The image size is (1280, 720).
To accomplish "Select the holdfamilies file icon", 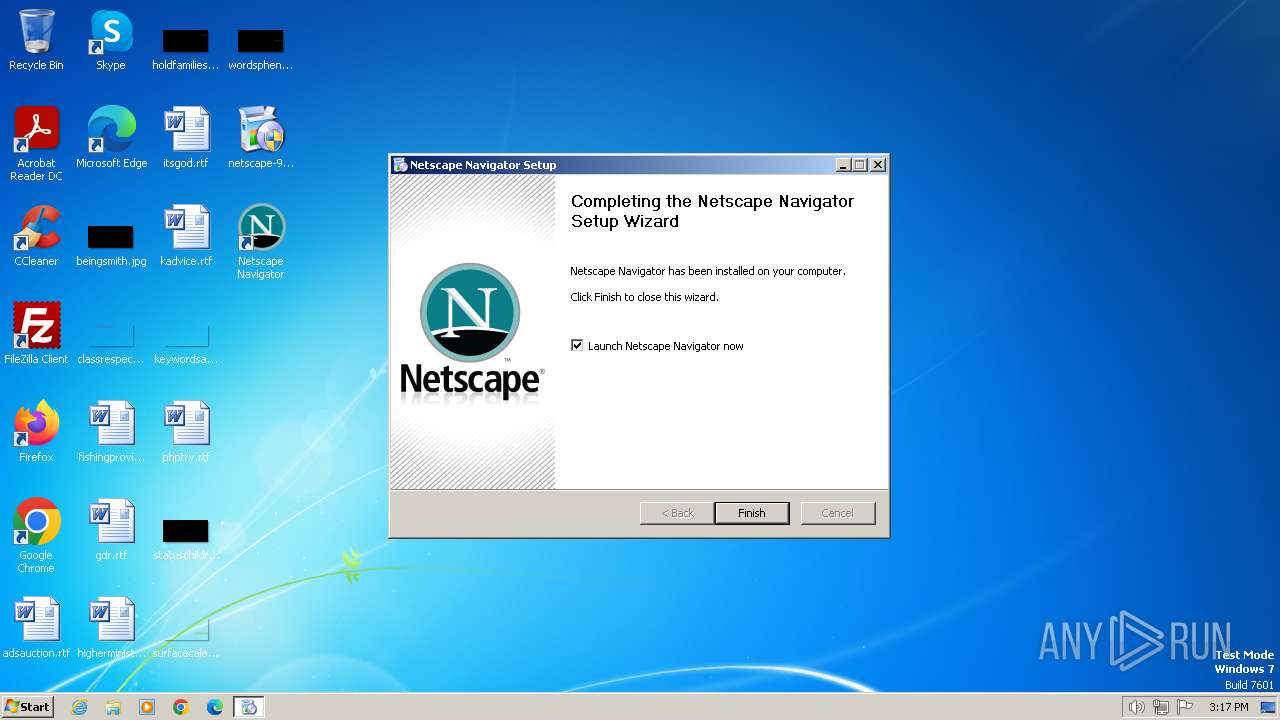I will (x=186, y=48).
